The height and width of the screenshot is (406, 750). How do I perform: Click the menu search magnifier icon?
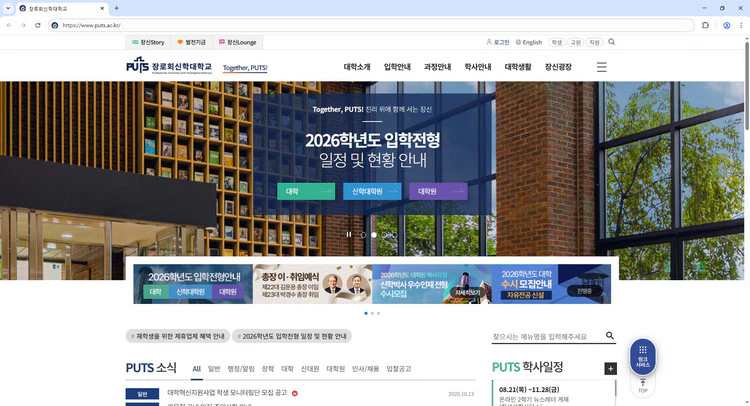coord(609,336)
